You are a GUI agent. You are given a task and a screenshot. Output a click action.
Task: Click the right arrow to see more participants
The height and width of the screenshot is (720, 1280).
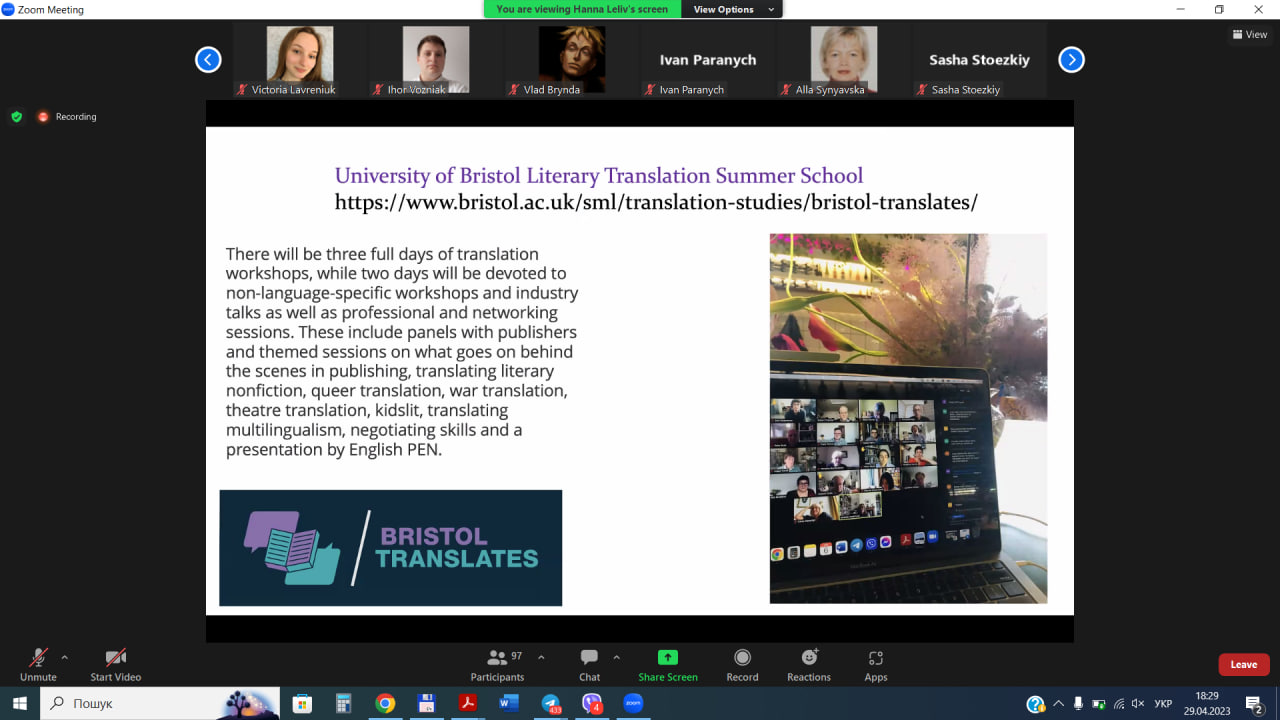pyautogui.click(x=1071, y=59)
